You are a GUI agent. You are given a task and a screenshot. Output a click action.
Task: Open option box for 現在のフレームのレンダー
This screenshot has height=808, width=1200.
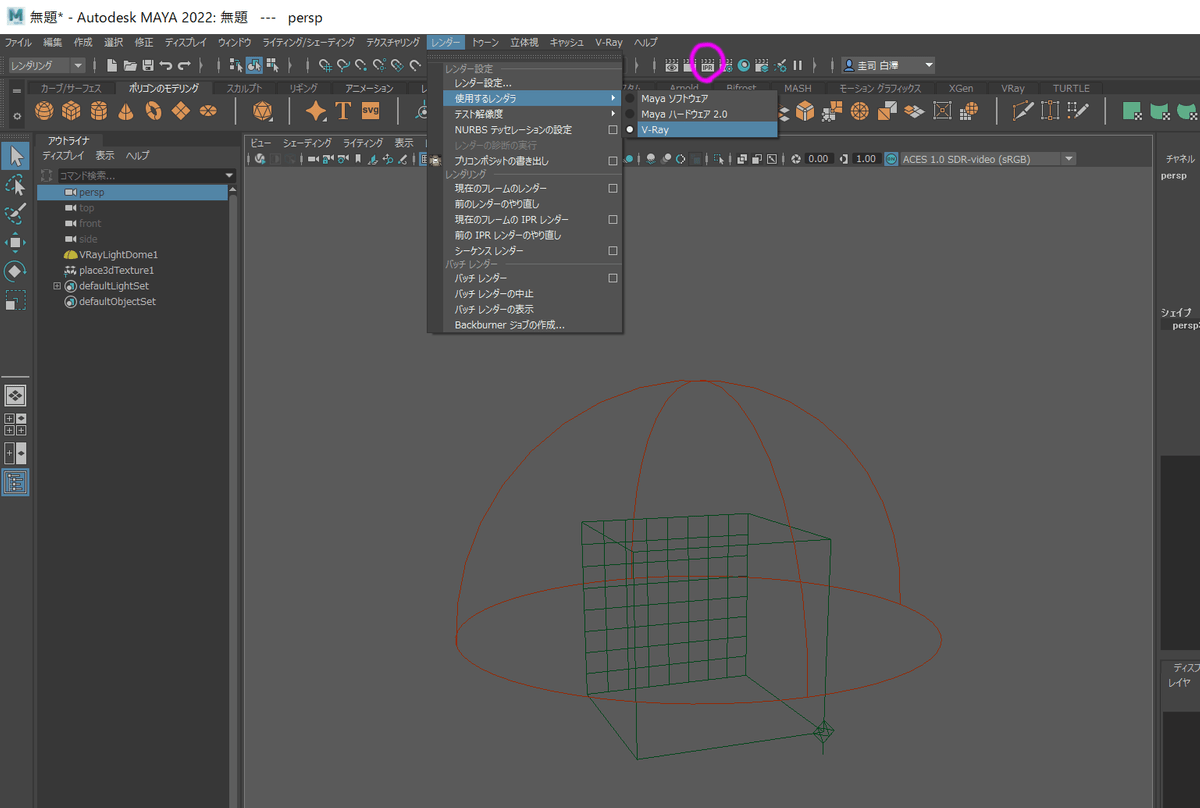(x=613, y=188)
